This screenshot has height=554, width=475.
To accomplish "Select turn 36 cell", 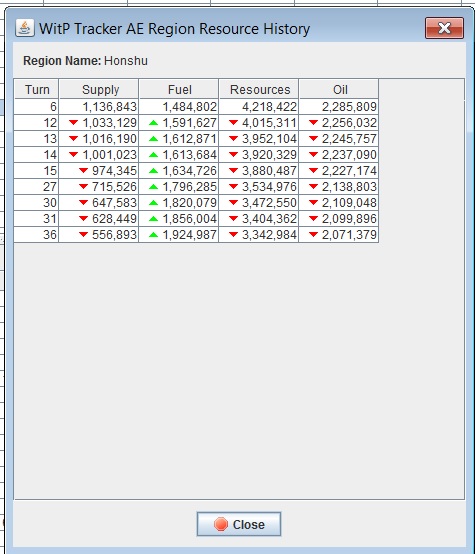I will point(36,235).
